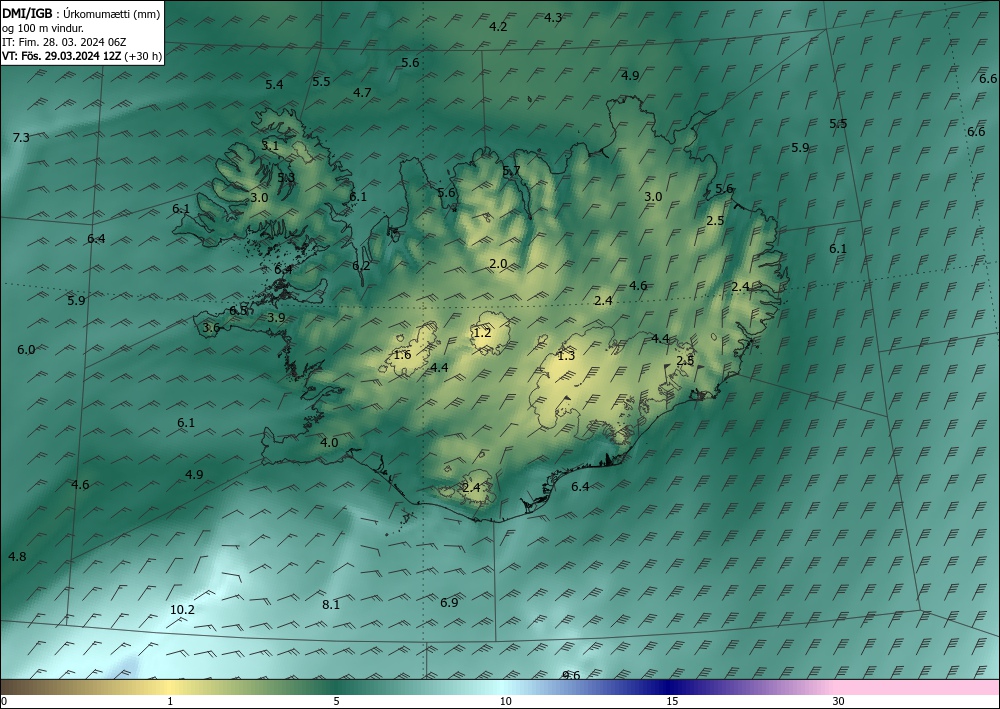Screen dimensions: 1000x709
Task: Click the color bar label '0'
Action: (x=4, y=701)
